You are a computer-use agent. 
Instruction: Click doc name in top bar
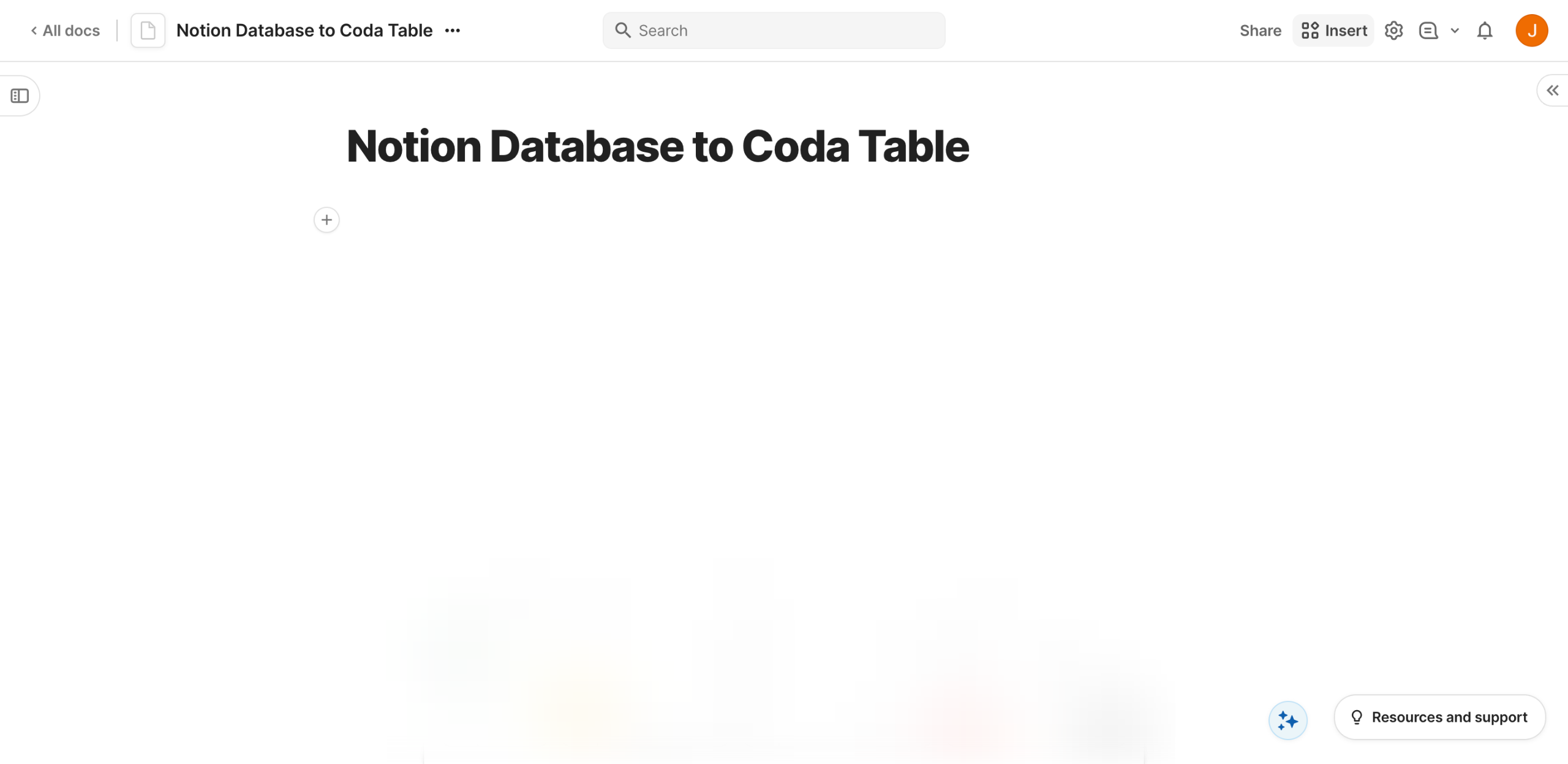304,31
